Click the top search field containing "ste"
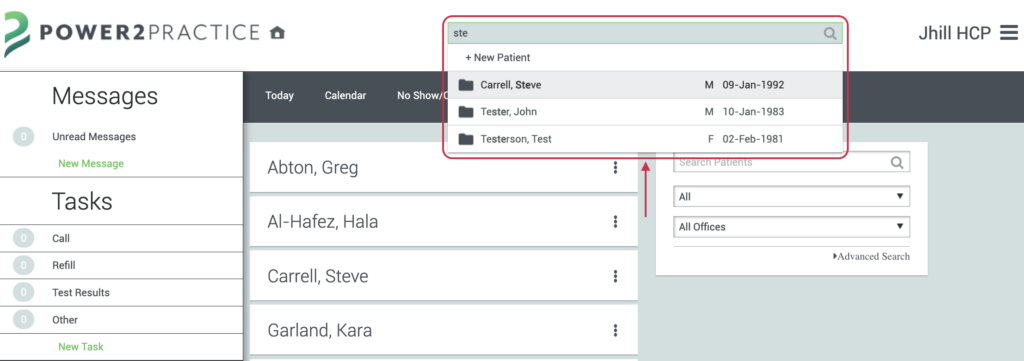1024x361 pixels. click(x=645, y=33)
